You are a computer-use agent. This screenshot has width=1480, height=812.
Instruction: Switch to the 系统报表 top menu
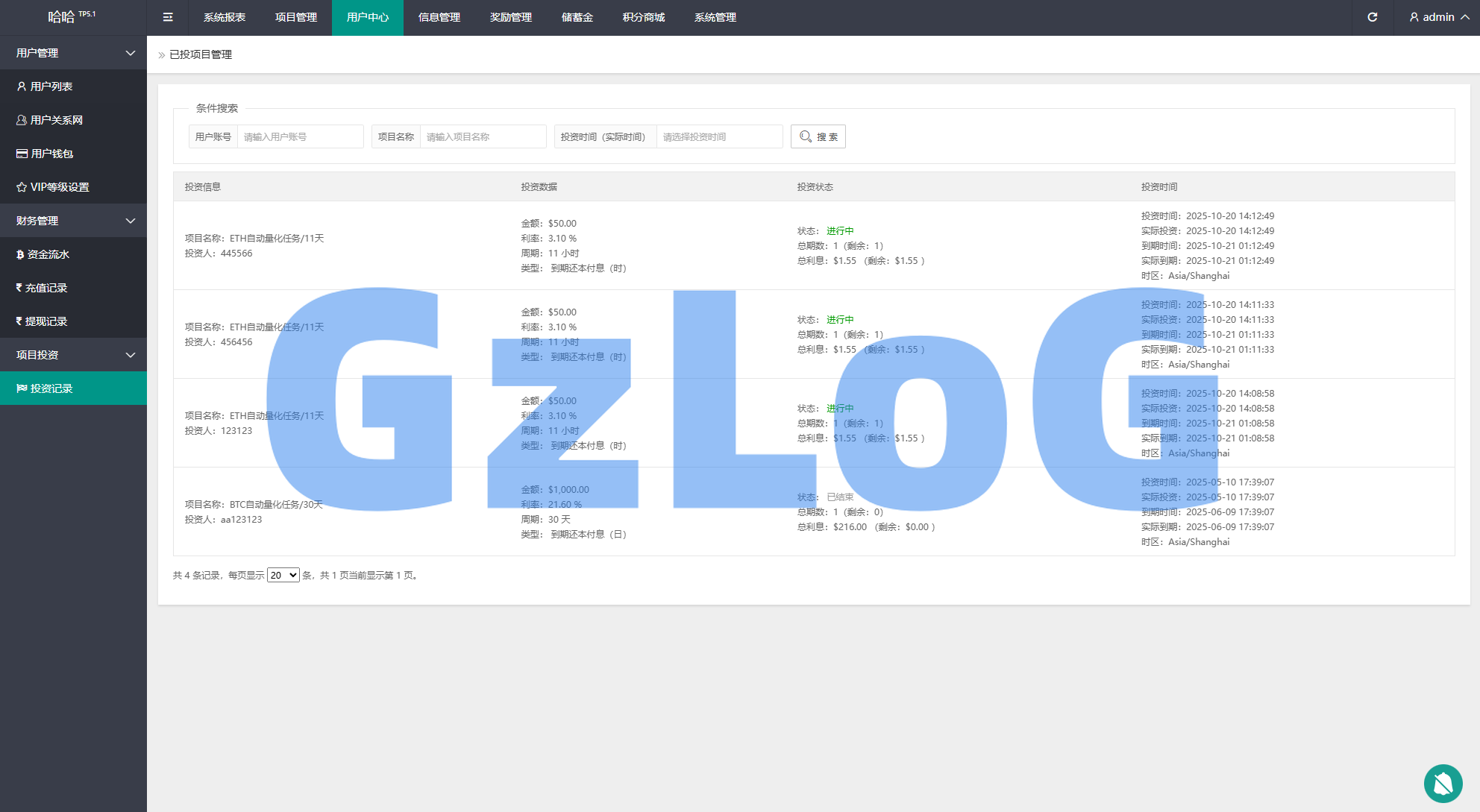click(x=224, y=17)
